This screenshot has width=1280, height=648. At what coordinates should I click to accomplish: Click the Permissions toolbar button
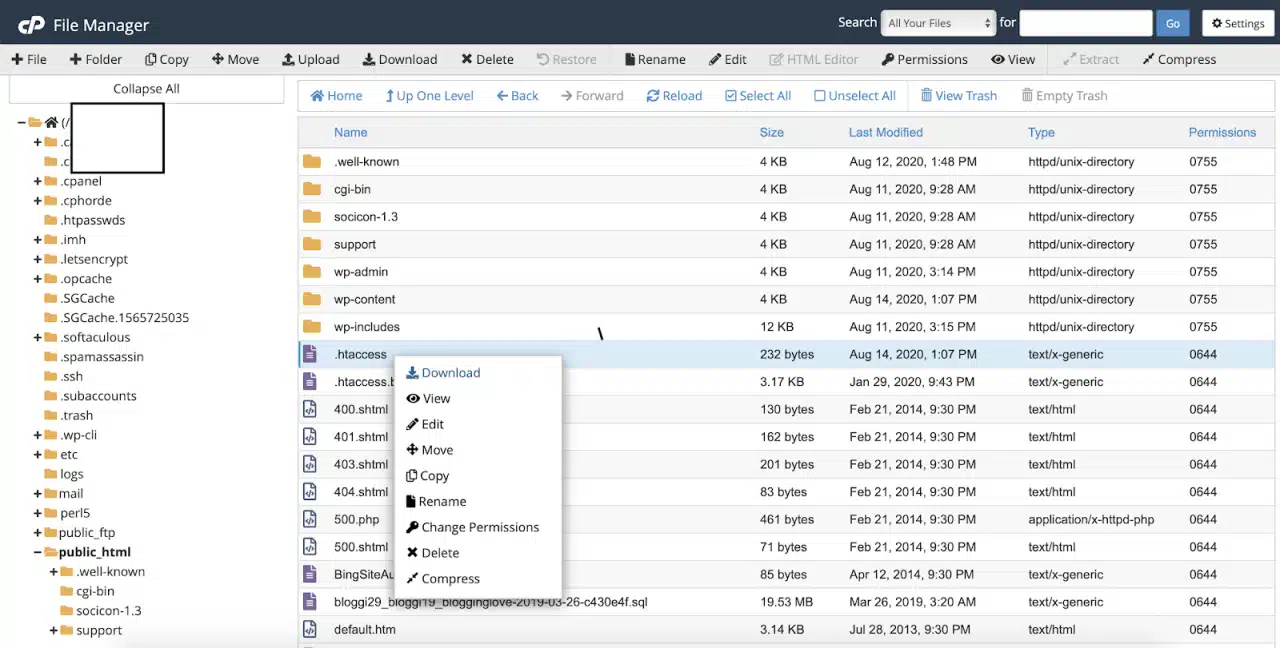925,59
